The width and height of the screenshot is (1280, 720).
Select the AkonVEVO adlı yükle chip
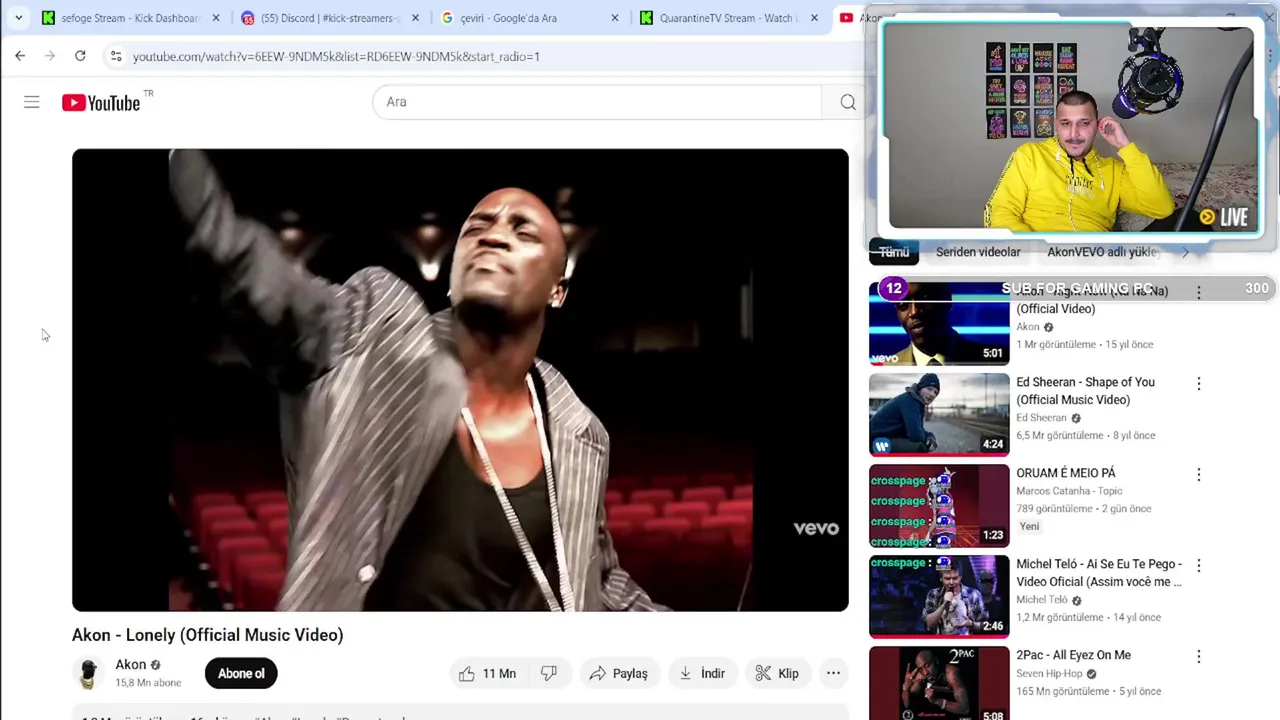click(1102, 252)
